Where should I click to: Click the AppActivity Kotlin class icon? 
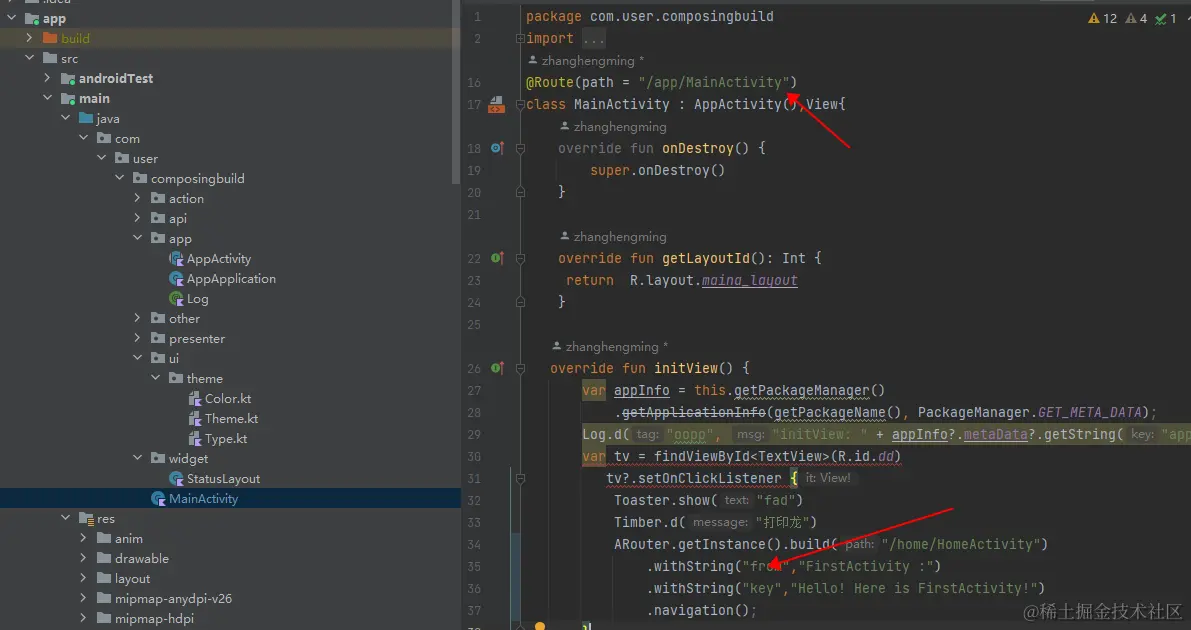(x=176, y=259)
